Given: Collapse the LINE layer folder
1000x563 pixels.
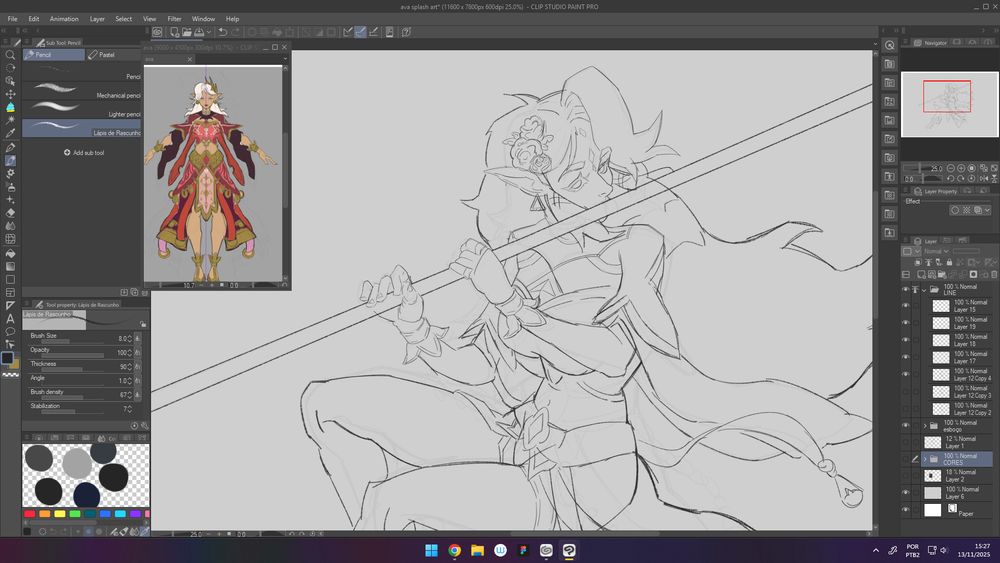Looking at the screenshot, I should click(924, 289).
